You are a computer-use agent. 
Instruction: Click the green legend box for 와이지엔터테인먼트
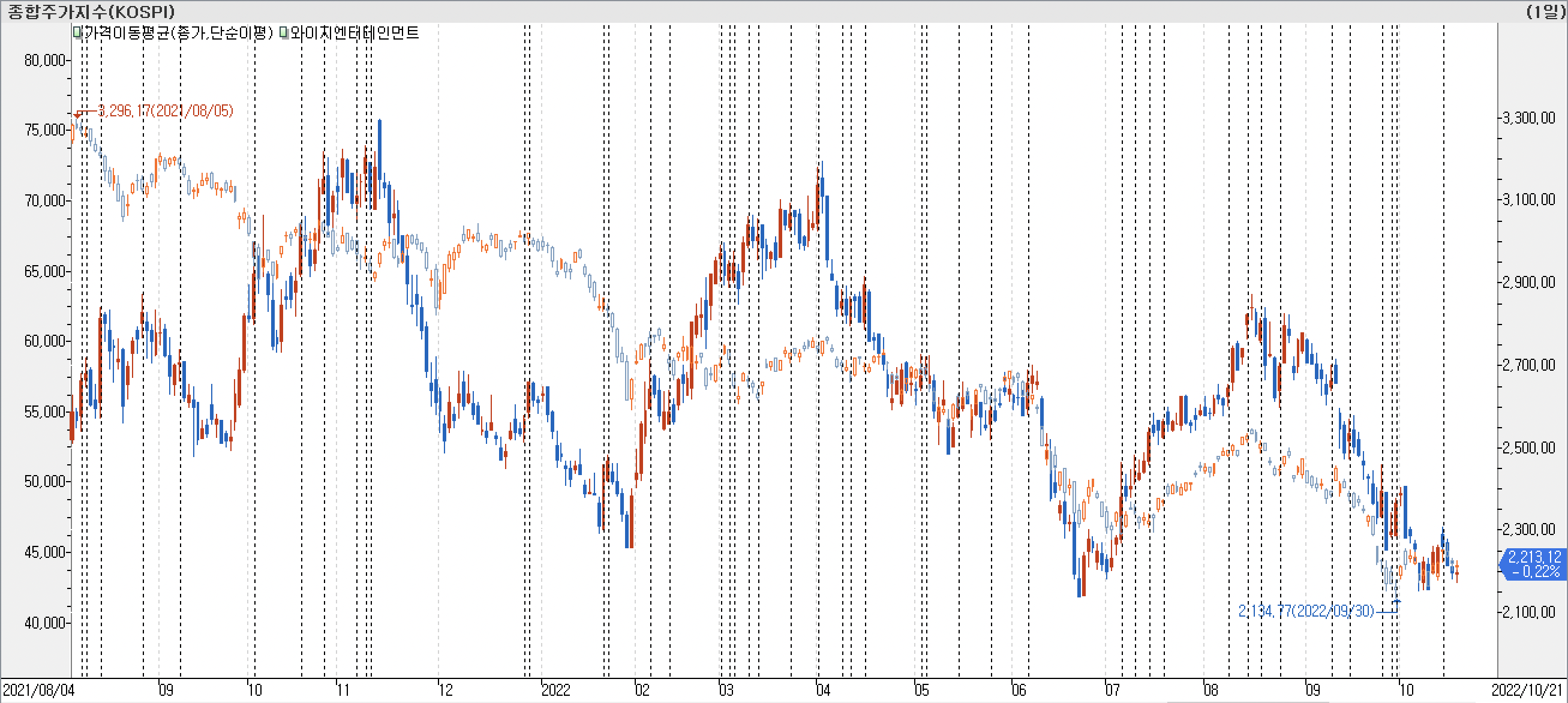click(x=284, y=32)
